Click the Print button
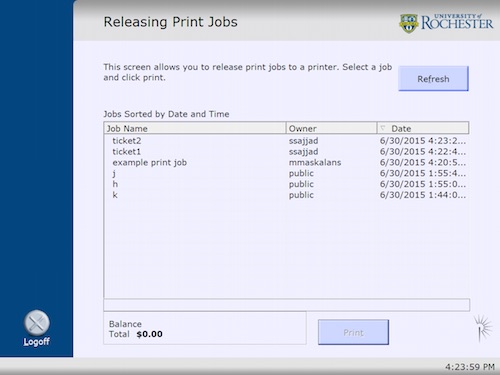 click(x=353, y=332)
